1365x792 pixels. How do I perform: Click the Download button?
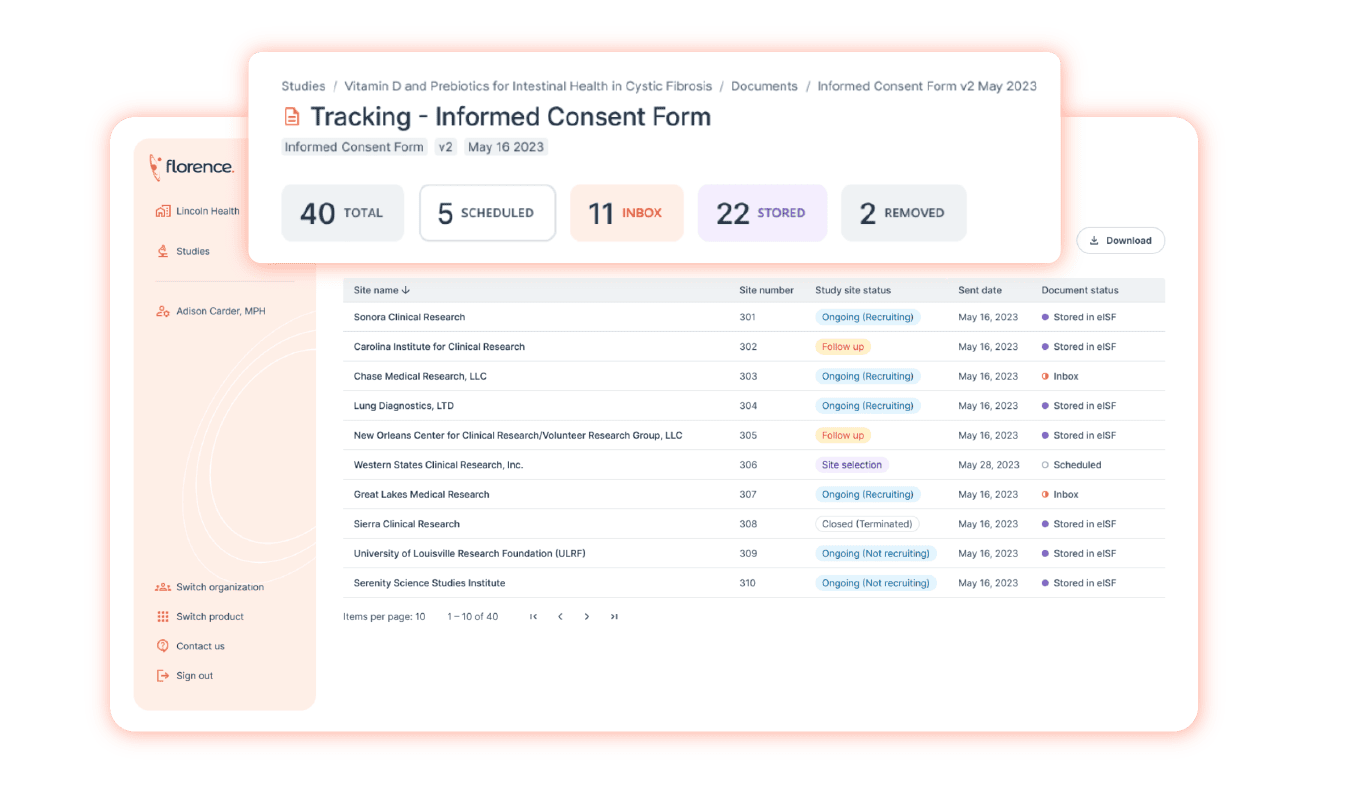(x=1120, y=240)
